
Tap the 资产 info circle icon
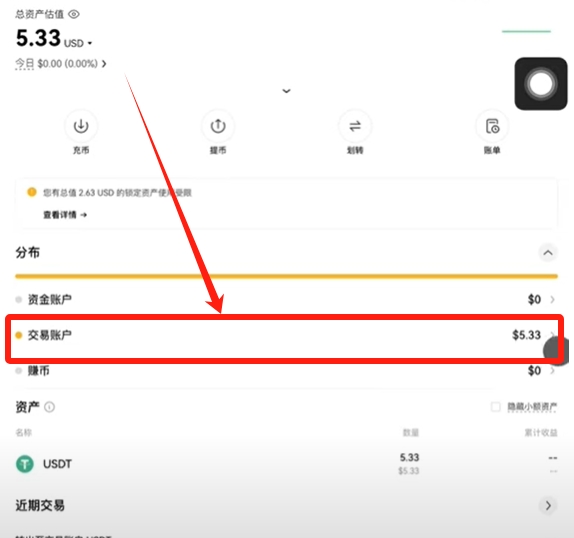pos(49,407)
